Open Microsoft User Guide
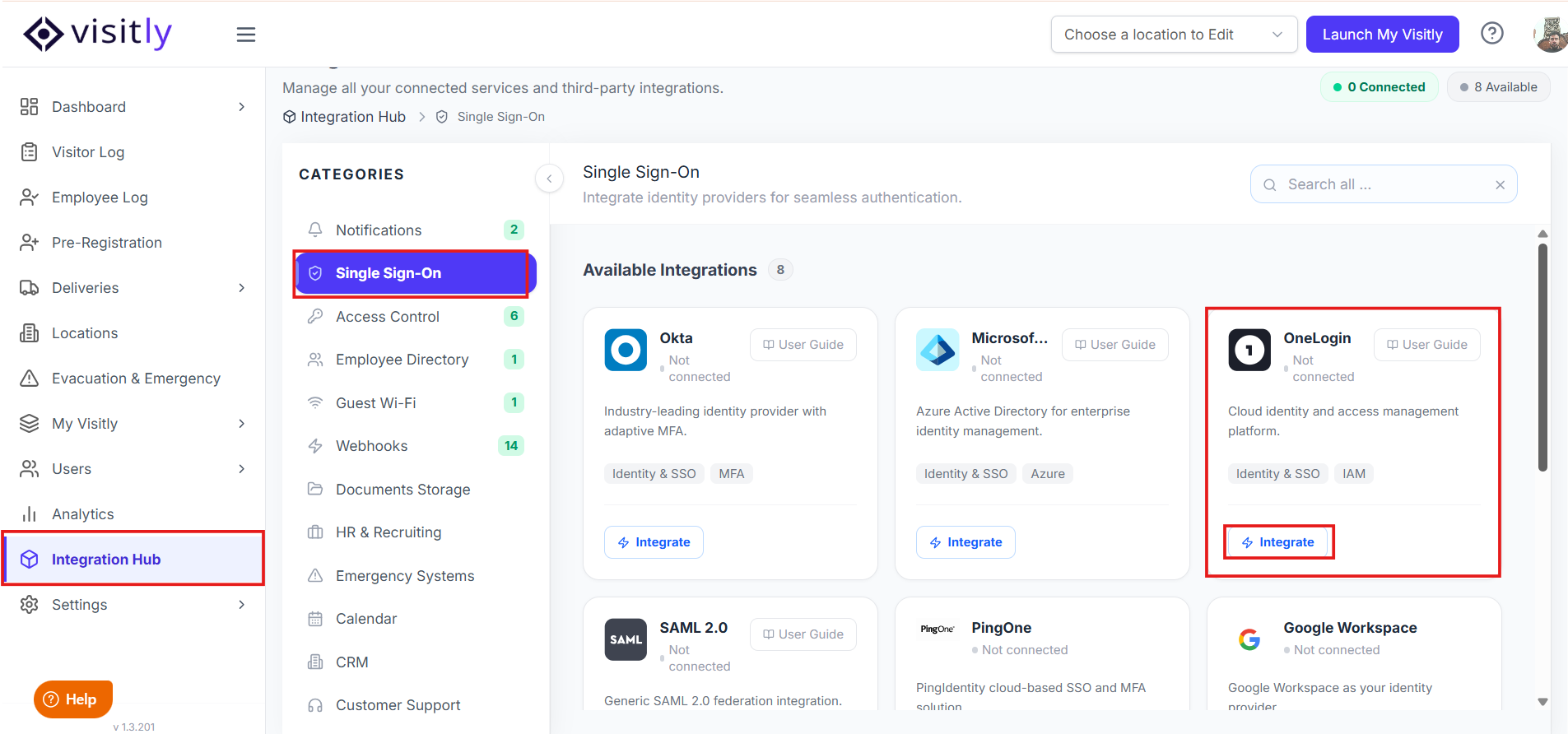 tap(1115, 345)
